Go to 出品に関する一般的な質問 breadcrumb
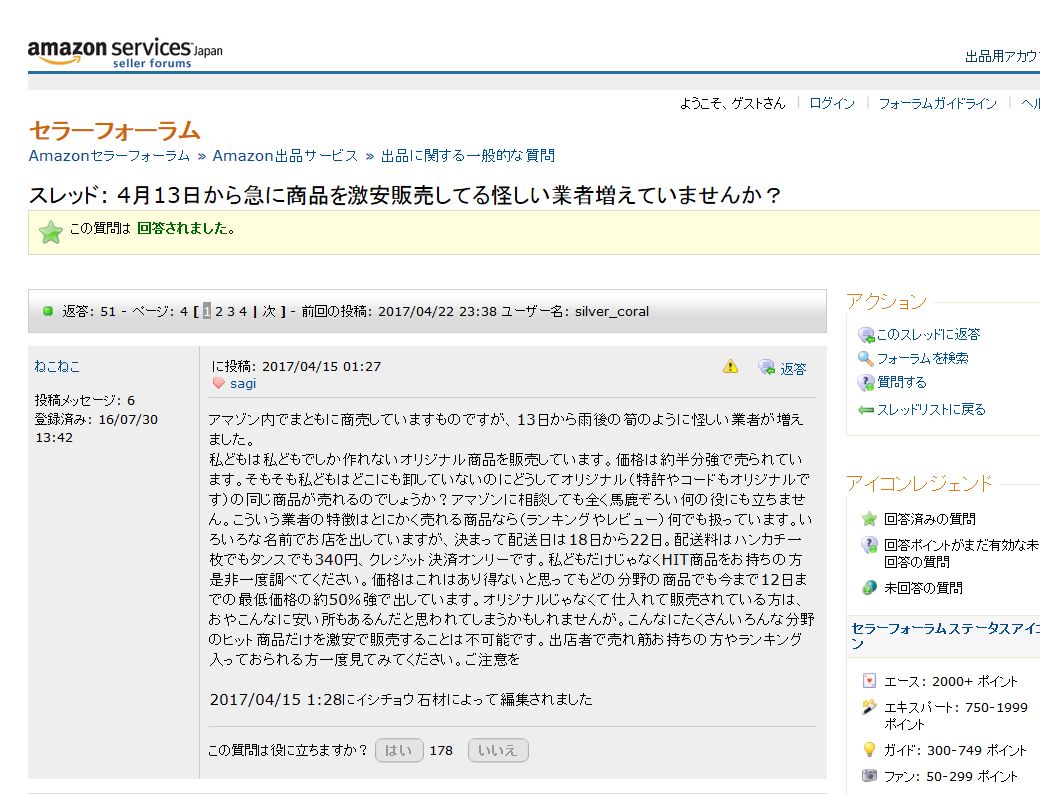This screenshot has height=794, width=1040. (468, 156)
